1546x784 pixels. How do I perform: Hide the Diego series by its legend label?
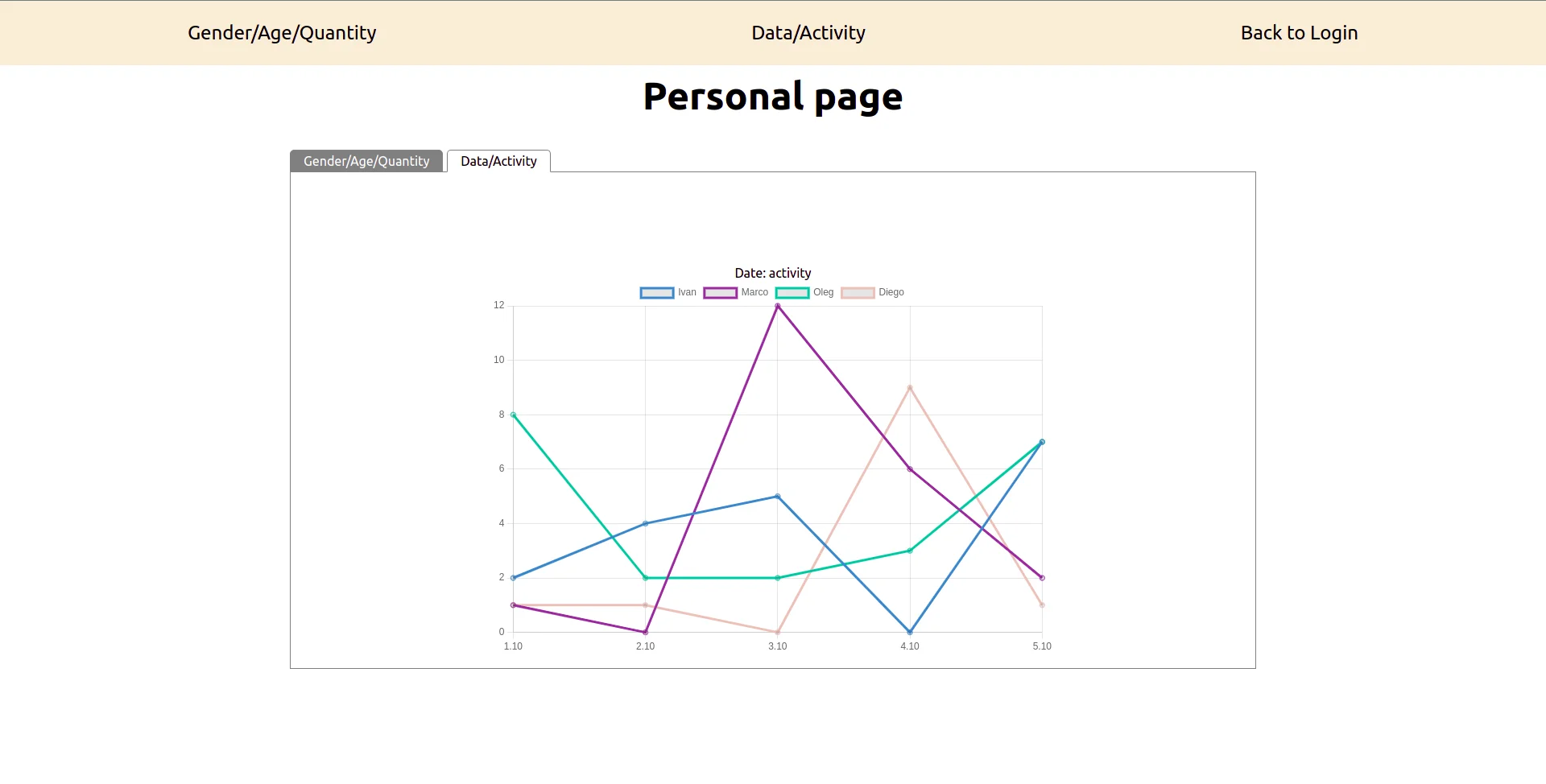pyautogui.click(x=891, y=292)
